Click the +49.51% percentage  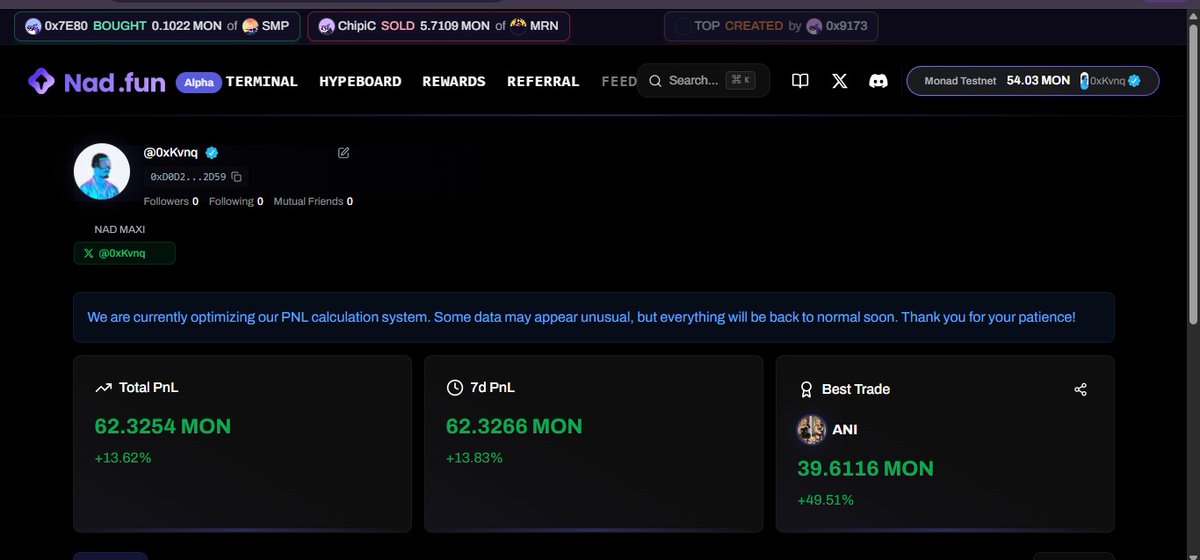coord(826,500)
